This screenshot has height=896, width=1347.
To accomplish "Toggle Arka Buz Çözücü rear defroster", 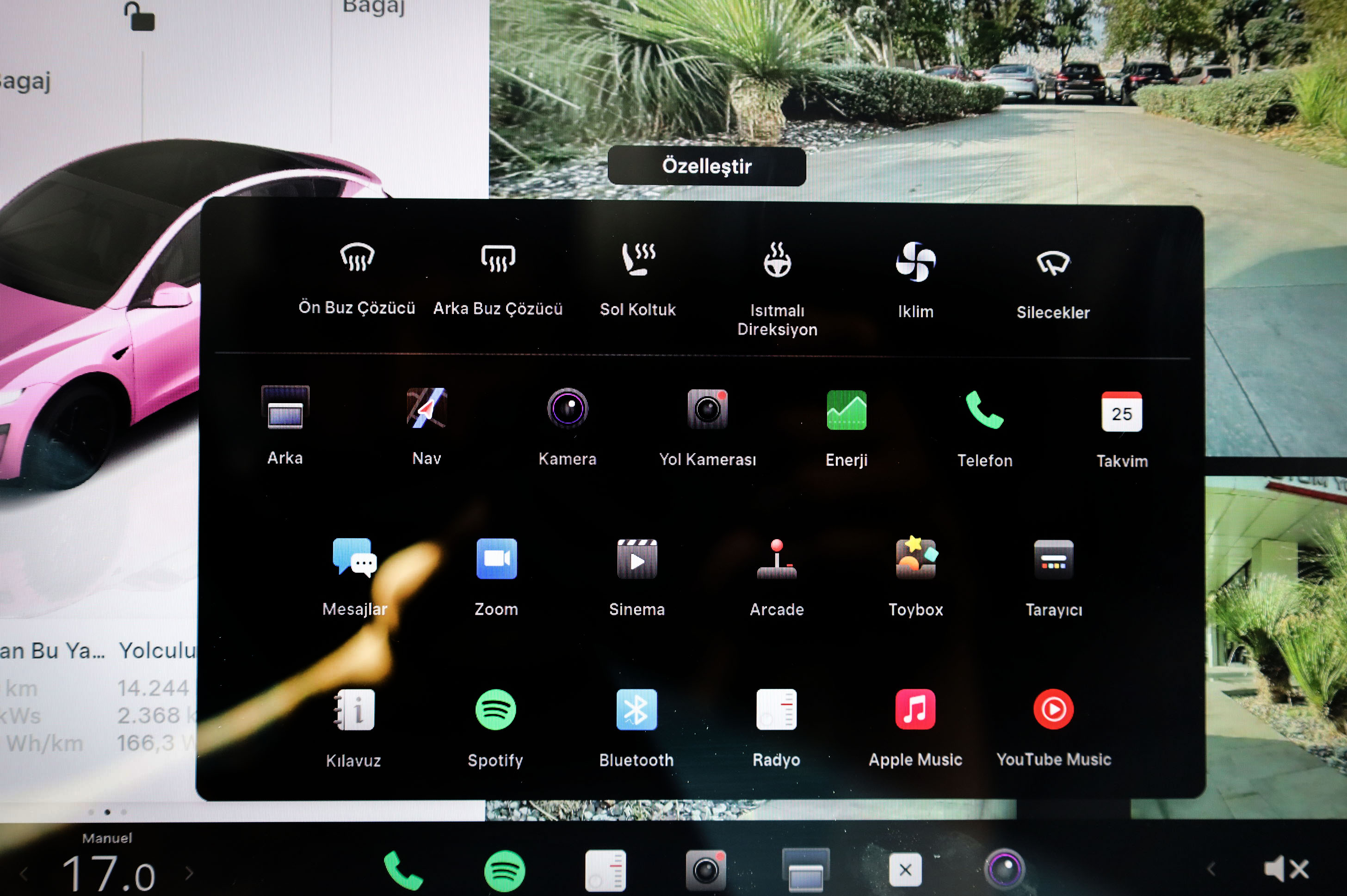I will [498, 258].
